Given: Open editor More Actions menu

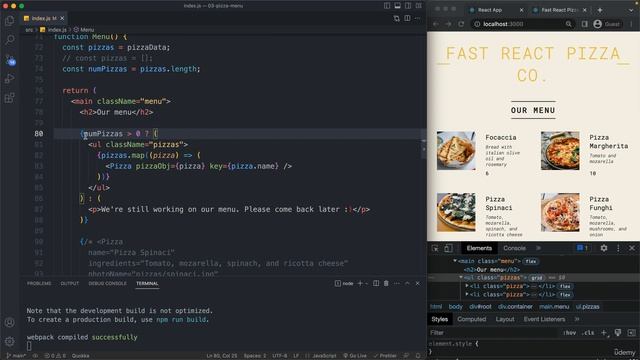Looking at the screenshot, I should (x=417, y=18).
